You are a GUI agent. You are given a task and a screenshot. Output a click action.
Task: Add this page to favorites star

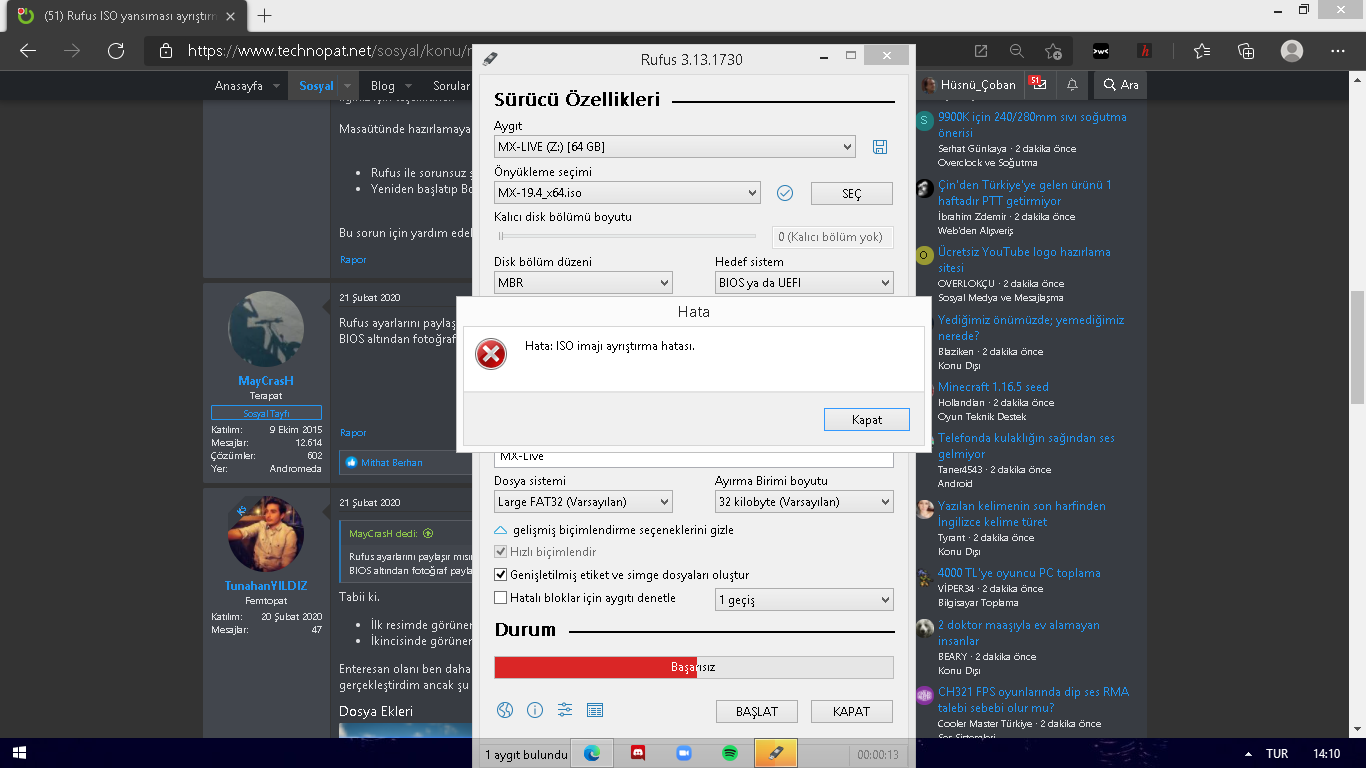tap(1053, 51)
